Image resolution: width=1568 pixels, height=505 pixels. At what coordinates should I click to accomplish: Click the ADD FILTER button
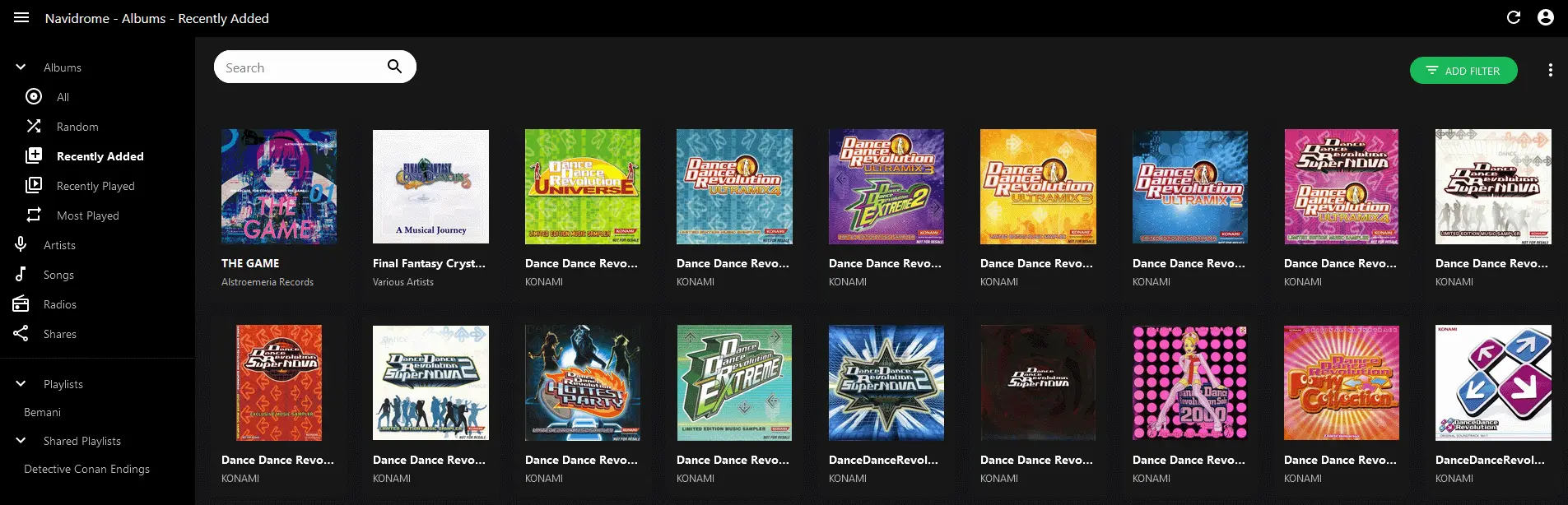(x=1463, y=71)
